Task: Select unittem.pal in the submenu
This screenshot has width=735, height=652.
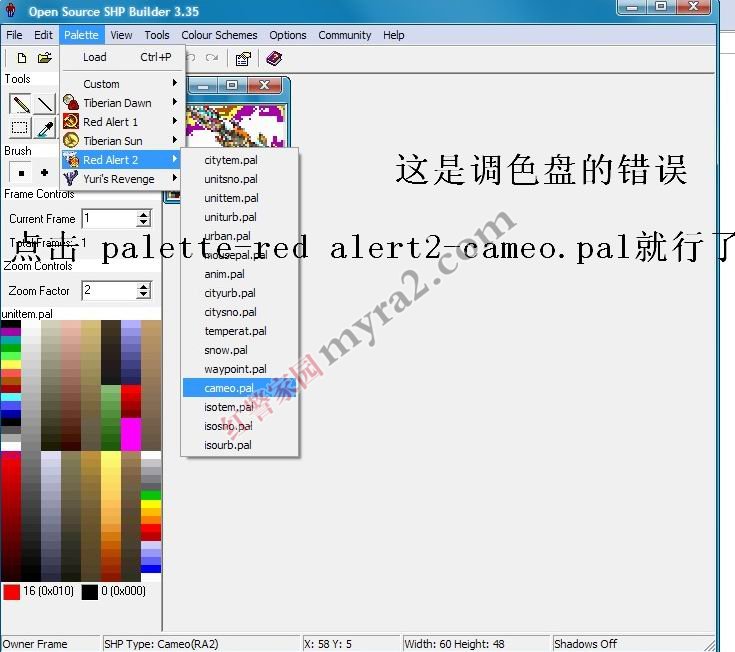Action: 240,198
